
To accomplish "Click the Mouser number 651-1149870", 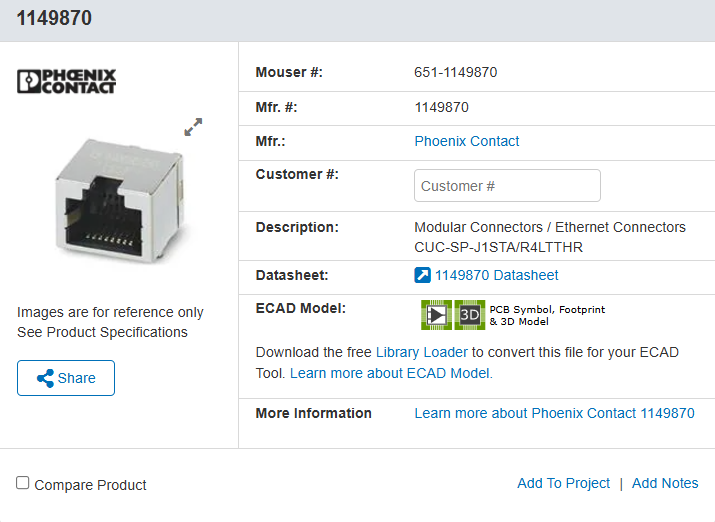I will (456, 72).
